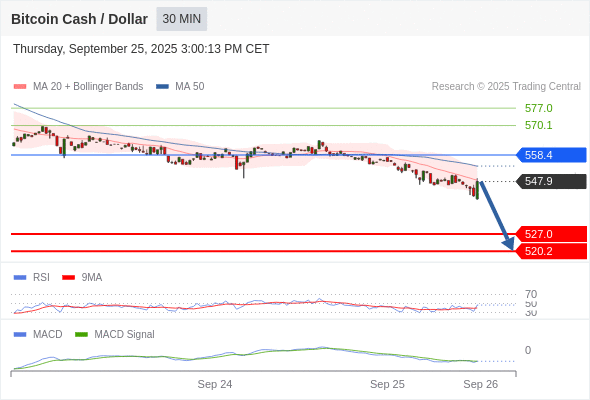
Task: Click the MA 20 + Bollinger Bands legend swatch
Action: click(x=20, y=87)
